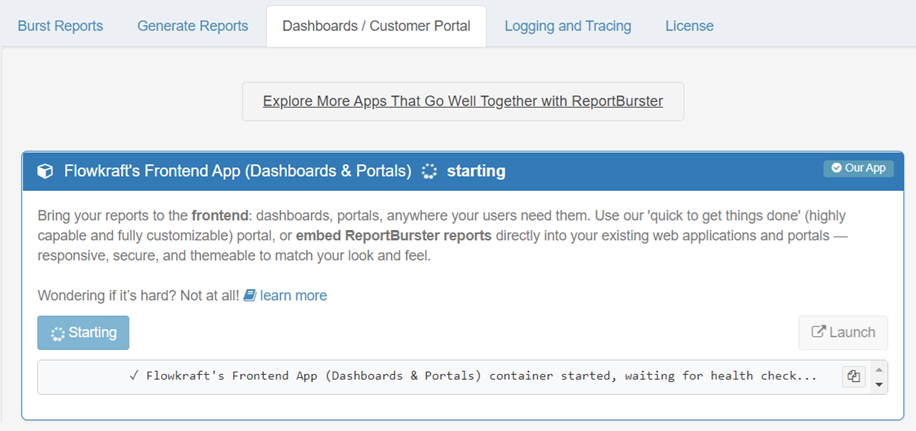916x431 pixels.
Task: Select the License tab
Action: tap(690, 26)
